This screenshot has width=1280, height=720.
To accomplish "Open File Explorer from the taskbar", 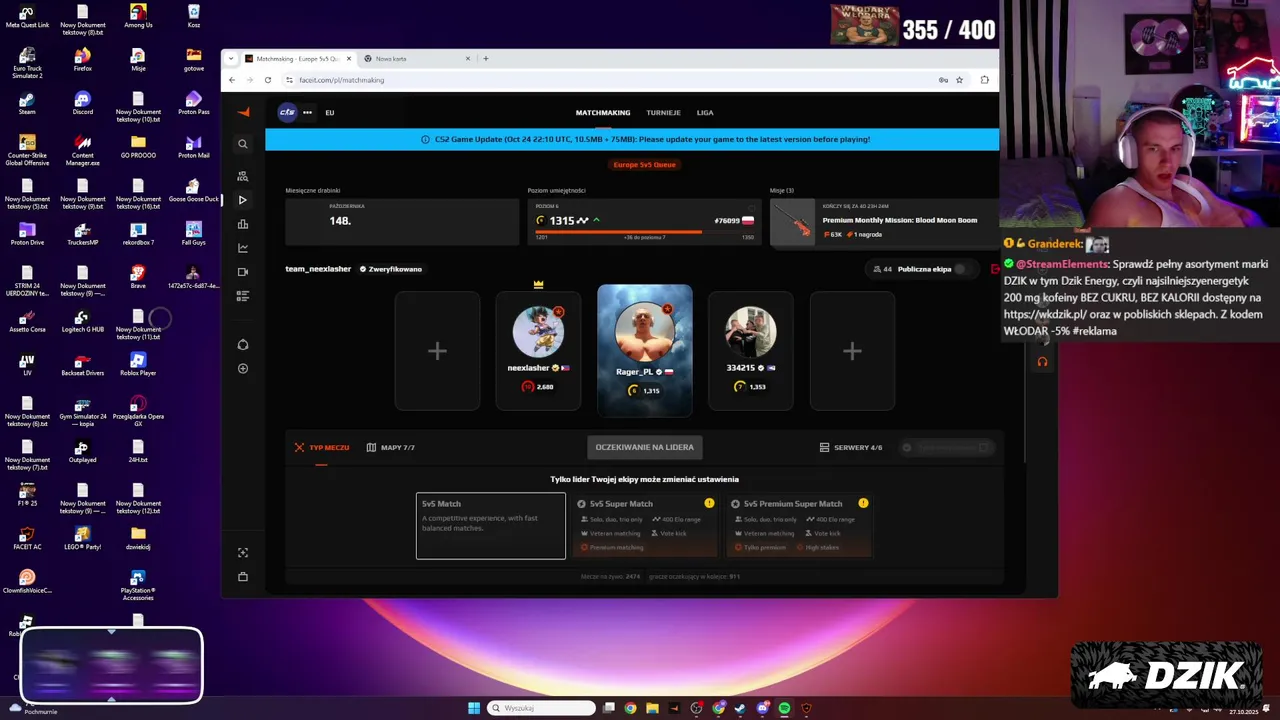I will pyautogui.click(x=652, y=708).
